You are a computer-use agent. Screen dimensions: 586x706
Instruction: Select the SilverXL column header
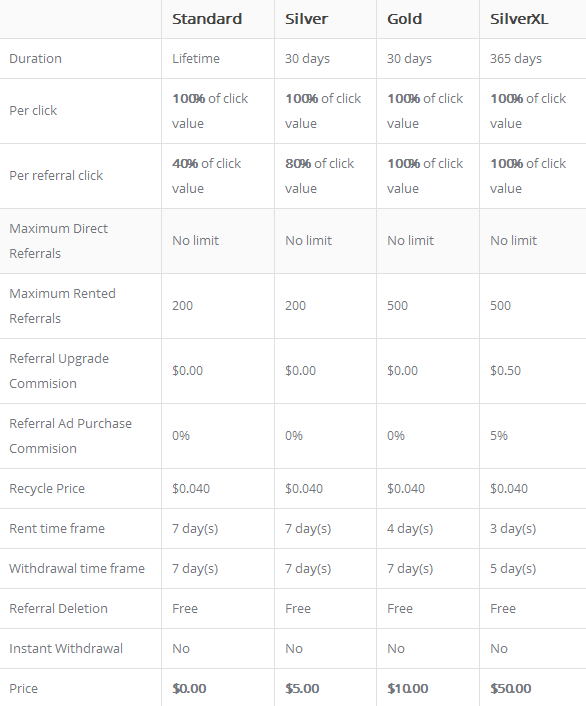(x=519, y=19)
